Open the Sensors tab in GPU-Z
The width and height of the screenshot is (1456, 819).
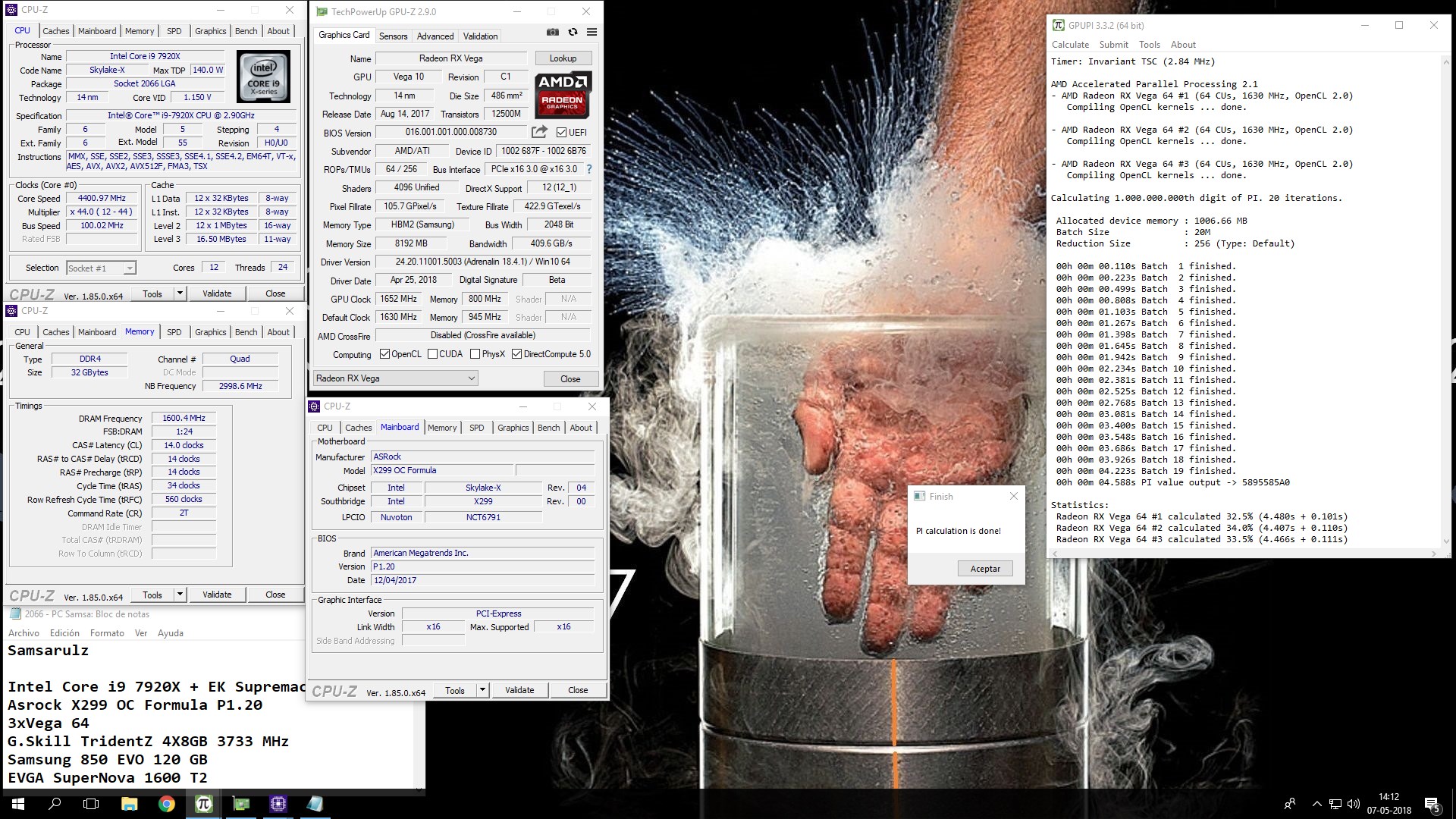393,36
